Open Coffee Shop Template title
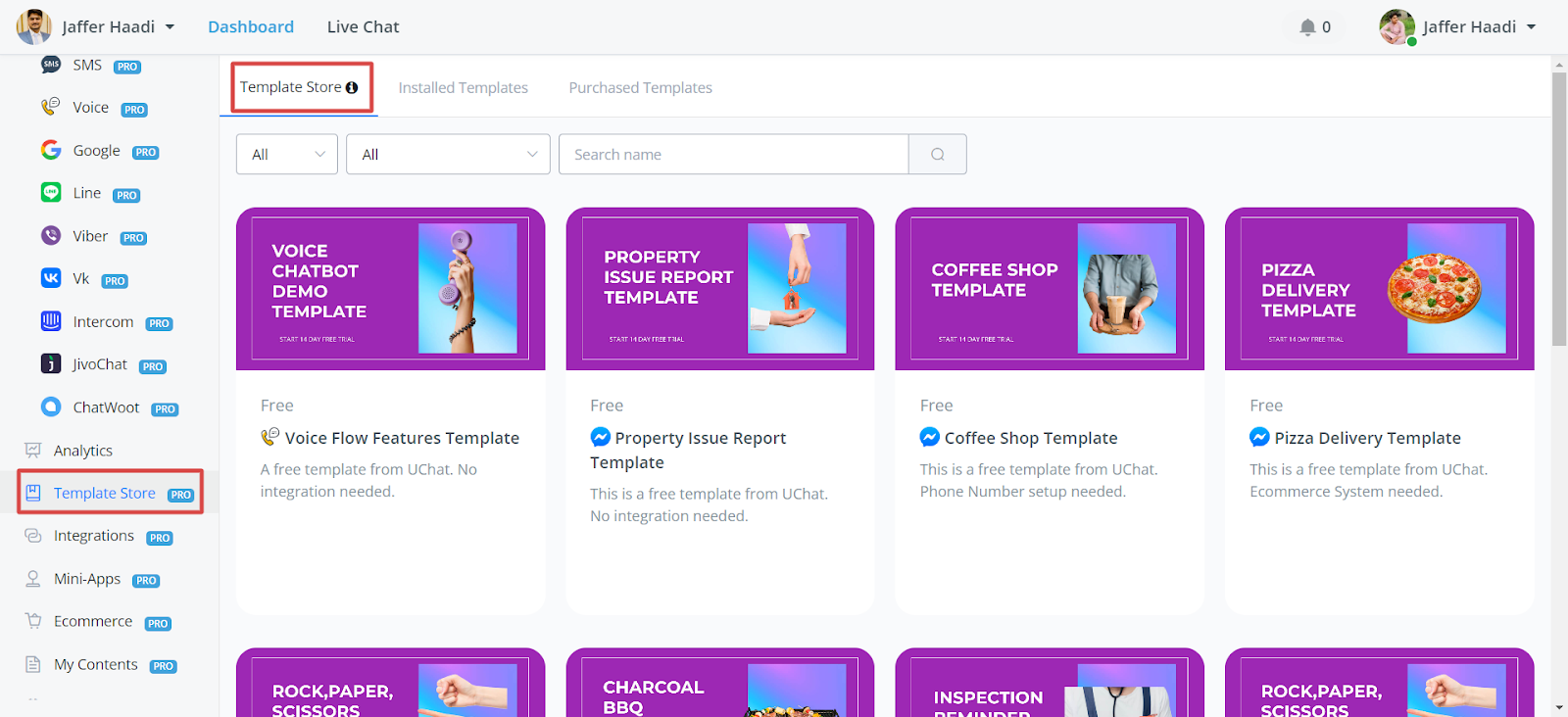 click(x=1031, y=438)
